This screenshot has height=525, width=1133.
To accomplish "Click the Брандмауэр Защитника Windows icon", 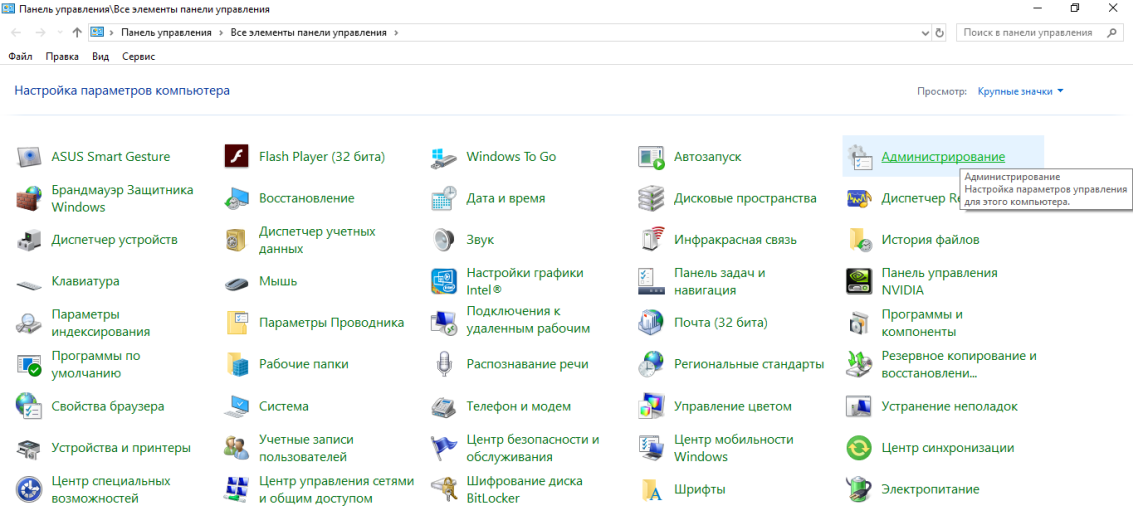I will 28,198.
